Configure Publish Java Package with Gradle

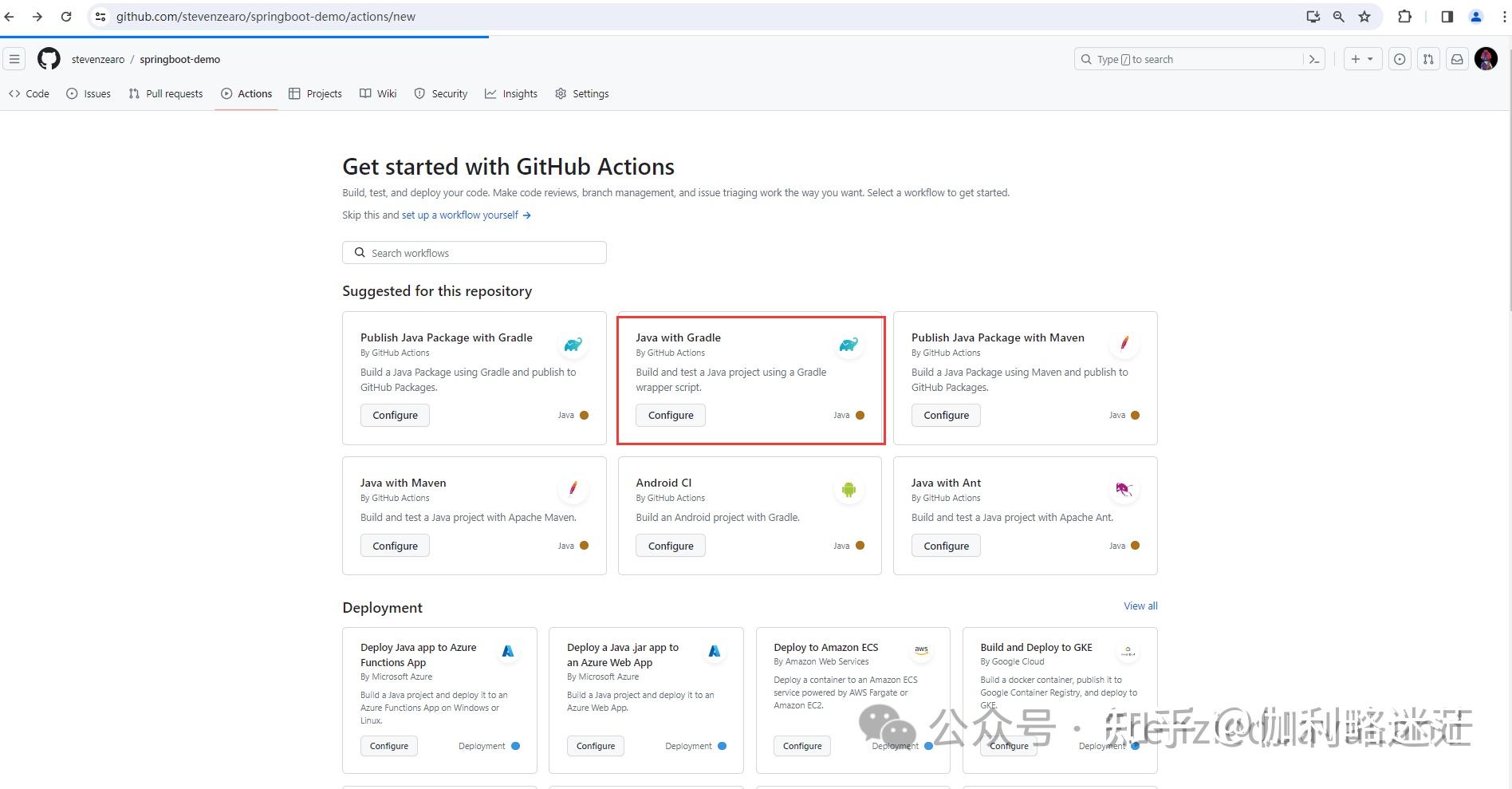point(394,415)
